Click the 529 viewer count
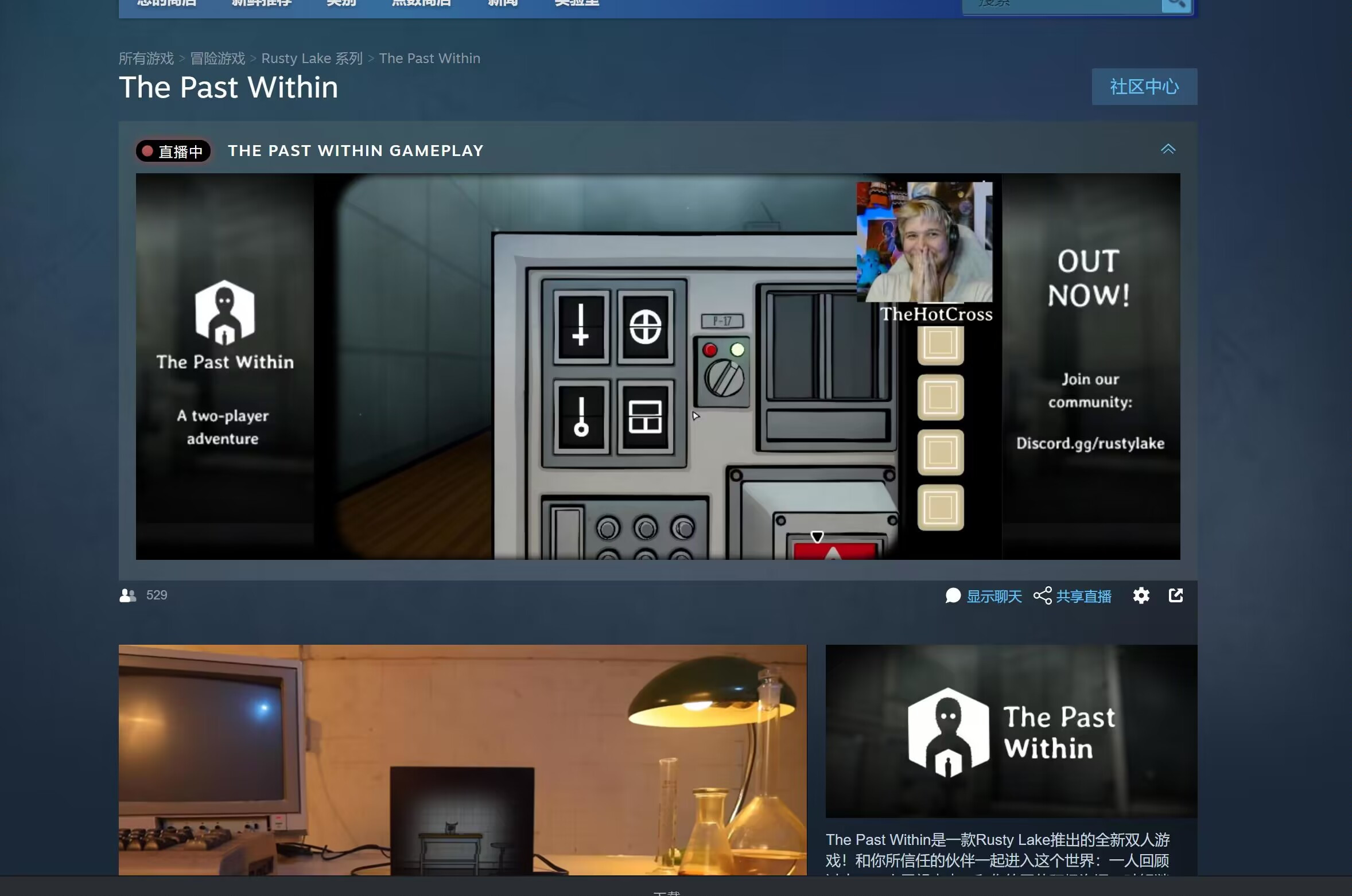Viewport: 1352px width, 896px height. coord(157,595)
